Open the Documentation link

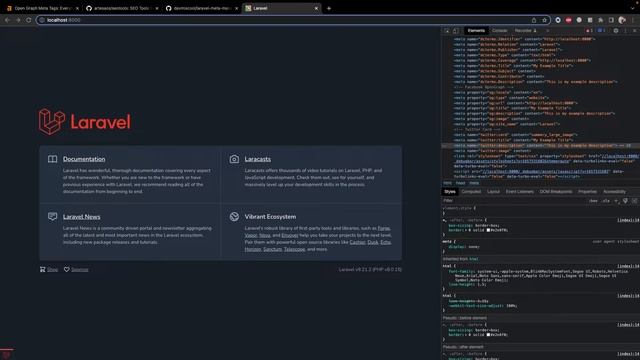(84, 159)
